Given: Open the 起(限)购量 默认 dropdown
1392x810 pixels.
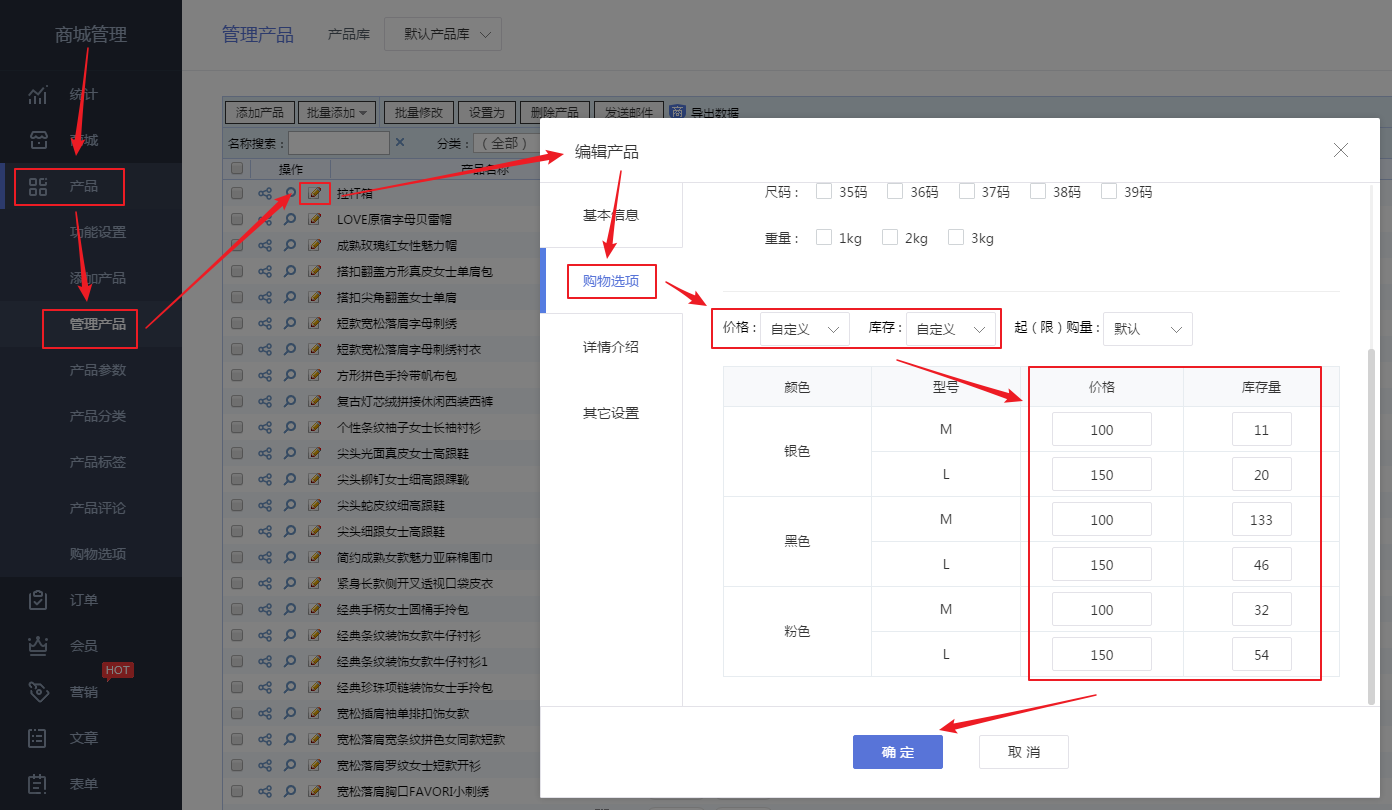Looking at the screenshot, I should (1148, 328).
